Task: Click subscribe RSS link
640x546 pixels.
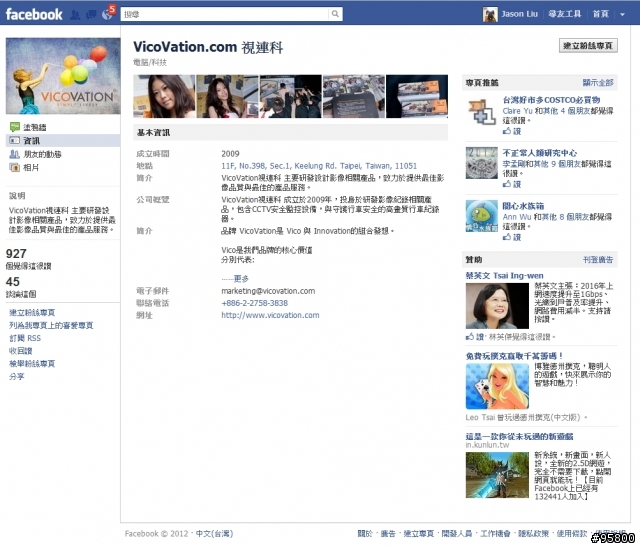Action: pos(25,338)
